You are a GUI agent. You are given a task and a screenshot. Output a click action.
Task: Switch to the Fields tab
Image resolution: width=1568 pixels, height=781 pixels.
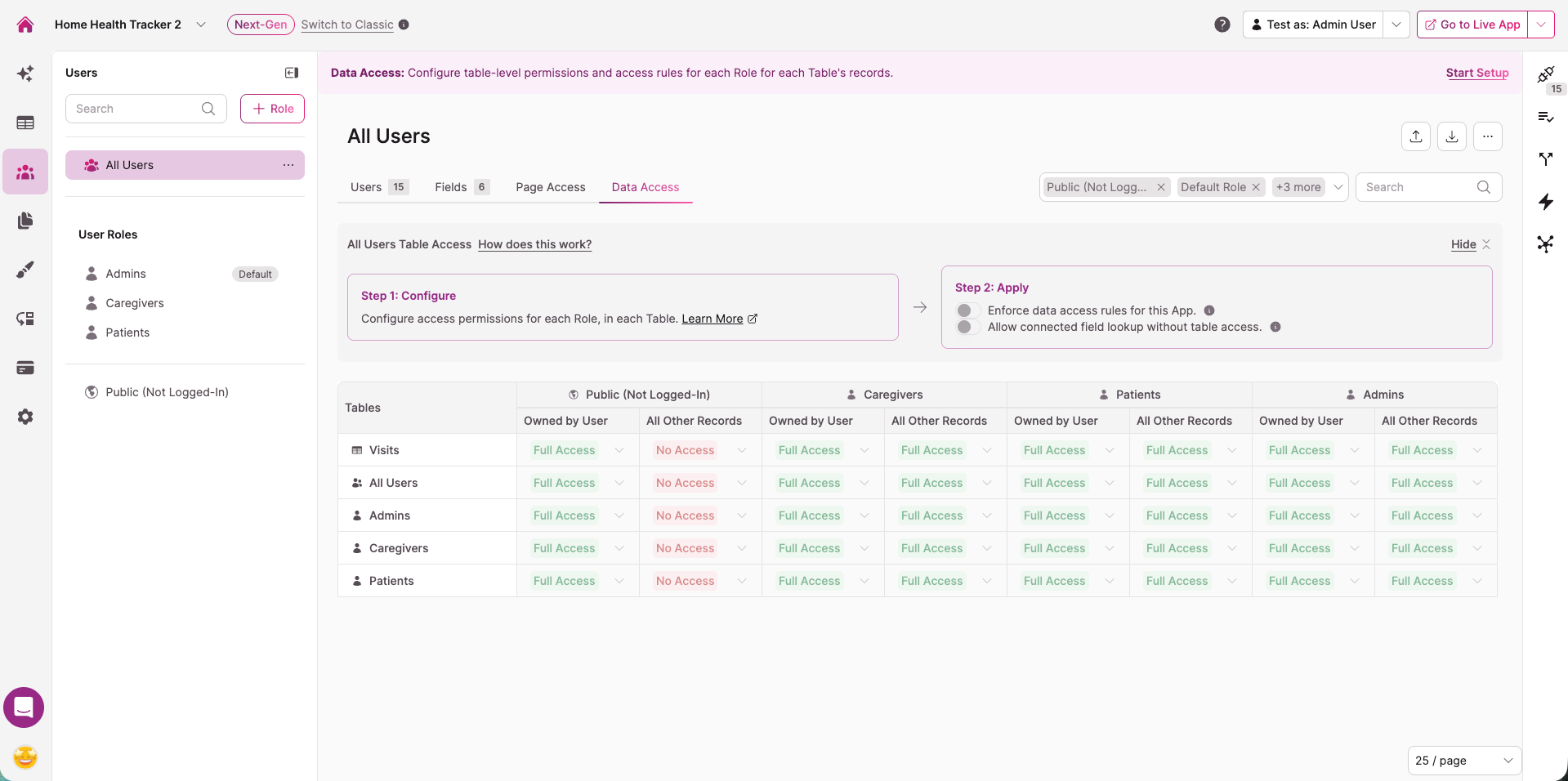[462, 187]
